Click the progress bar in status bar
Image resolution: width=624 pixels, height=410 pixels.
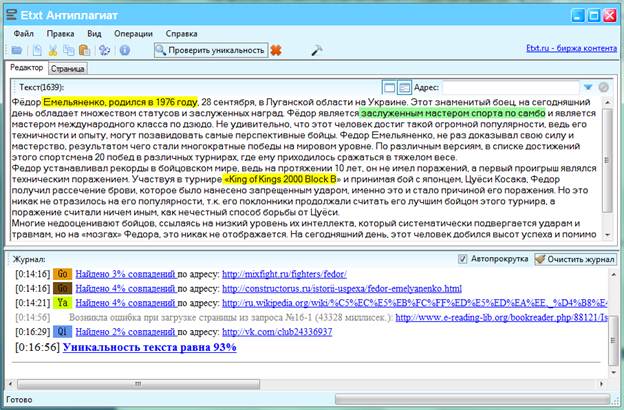coord(472,399)
